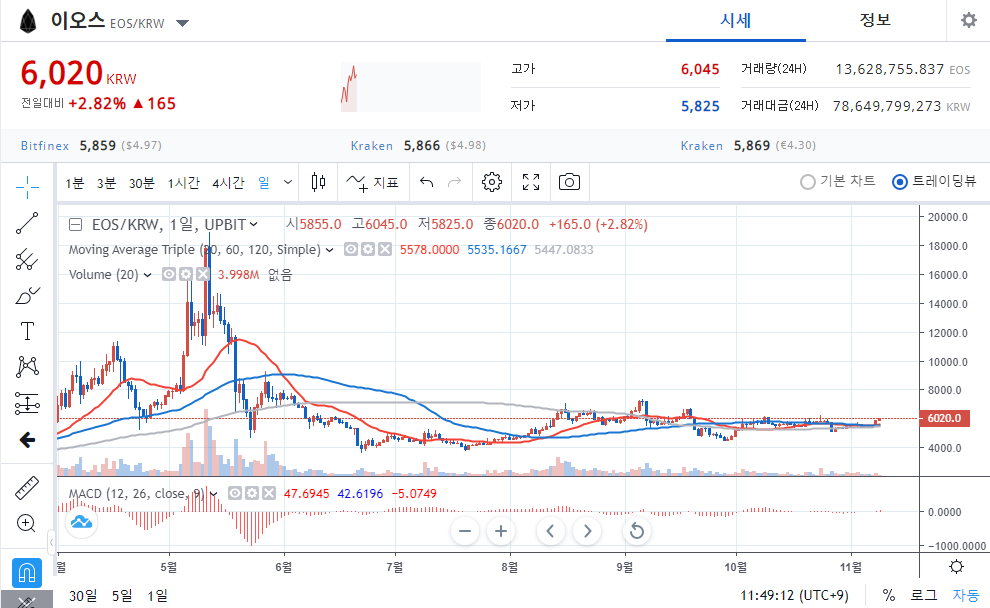Switch to the 정보 tab
Screen dimensions: 990x608
(875, 21)
